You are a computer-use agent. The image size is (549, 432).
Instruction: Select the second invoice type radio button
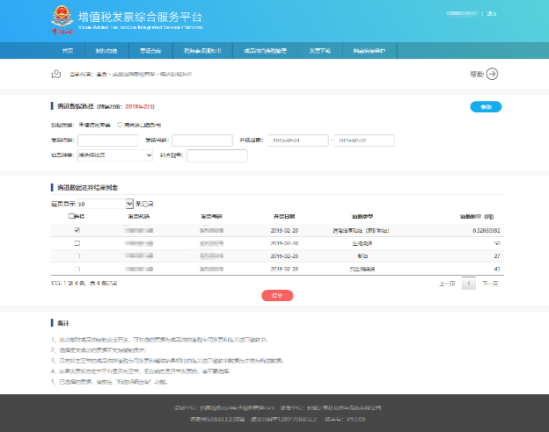point(120,125)
